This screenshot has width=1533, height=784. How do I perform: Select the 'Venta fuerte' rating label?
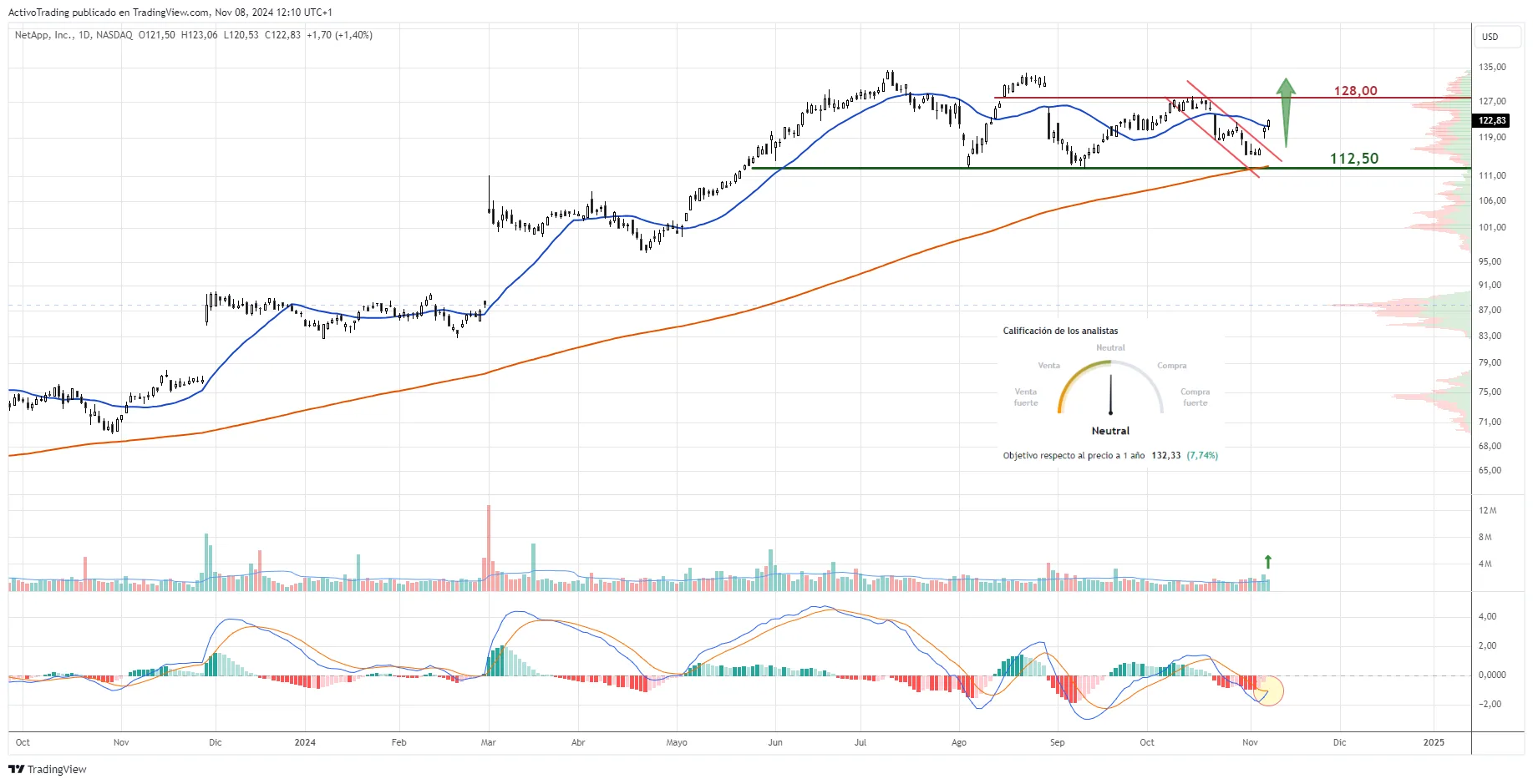coord(1026,397)
